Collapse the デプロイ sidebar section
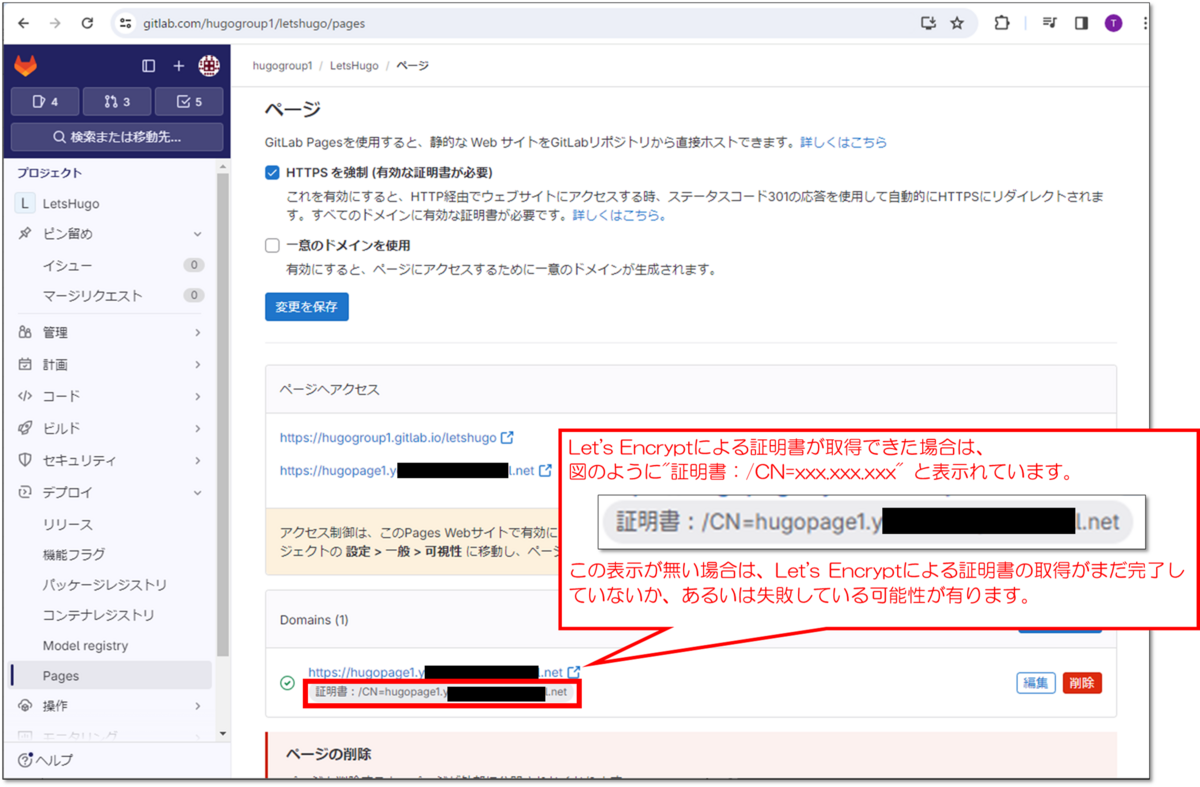The height and width of the screenshot is (787, 1200). click(110, 492)
